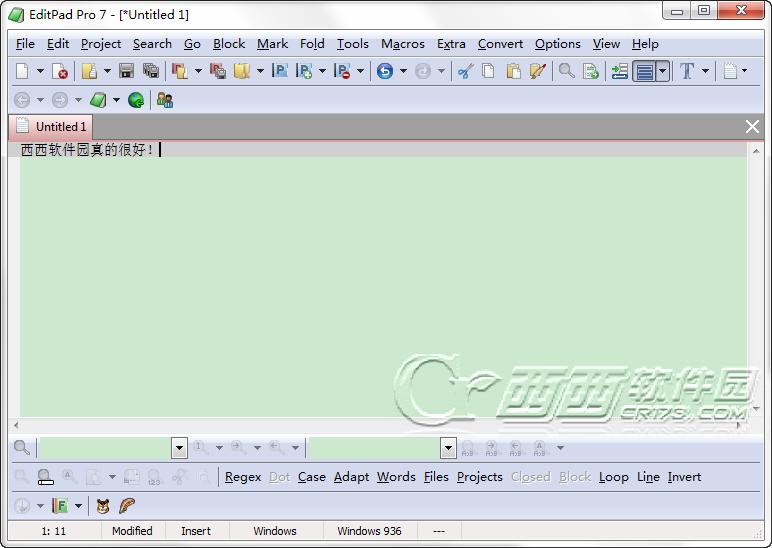
Task: Switch to the Untitled 1 tab
Action: point(51,127)
